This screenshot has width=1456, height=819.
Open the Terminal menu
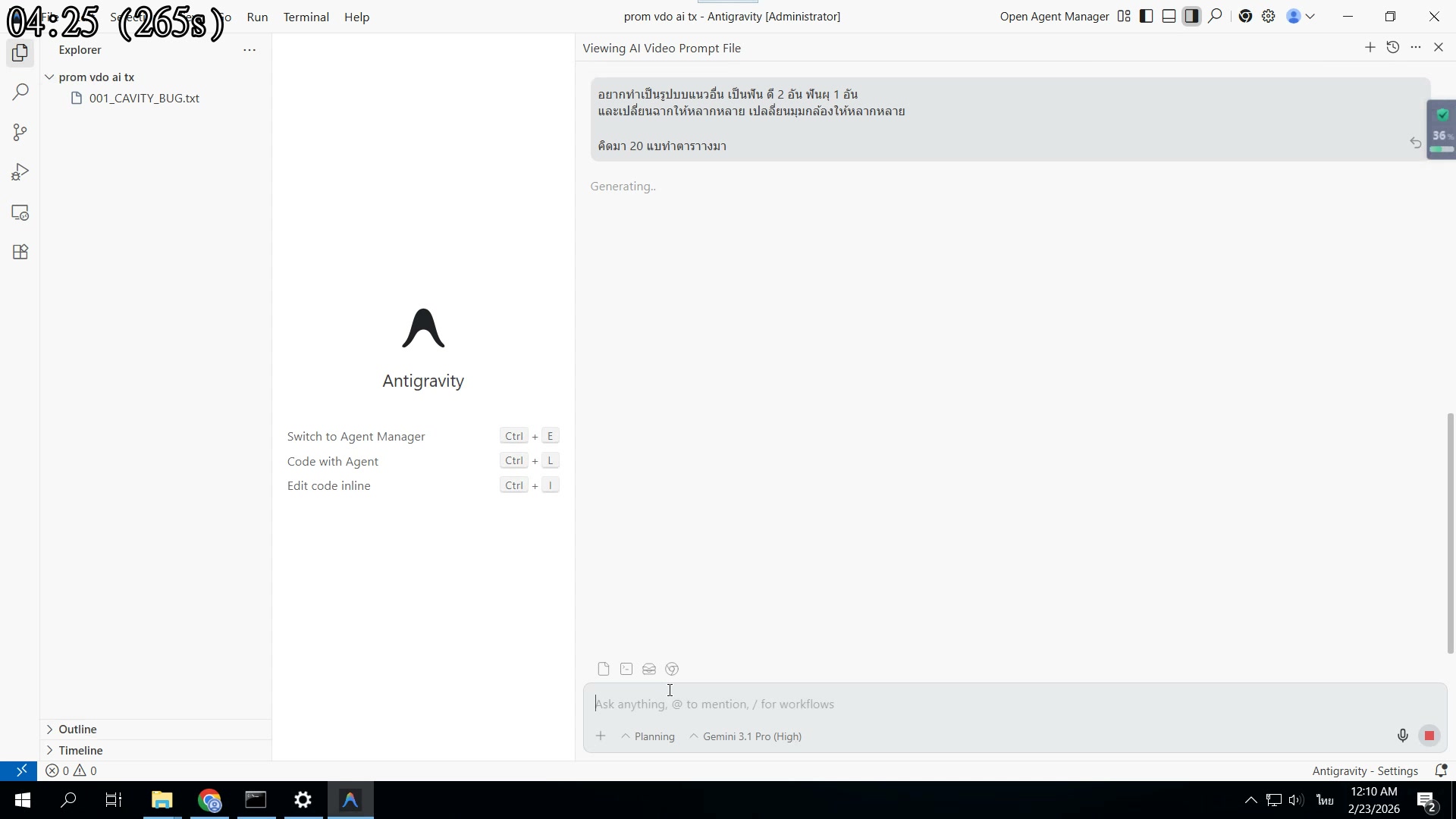click(306, 17)
